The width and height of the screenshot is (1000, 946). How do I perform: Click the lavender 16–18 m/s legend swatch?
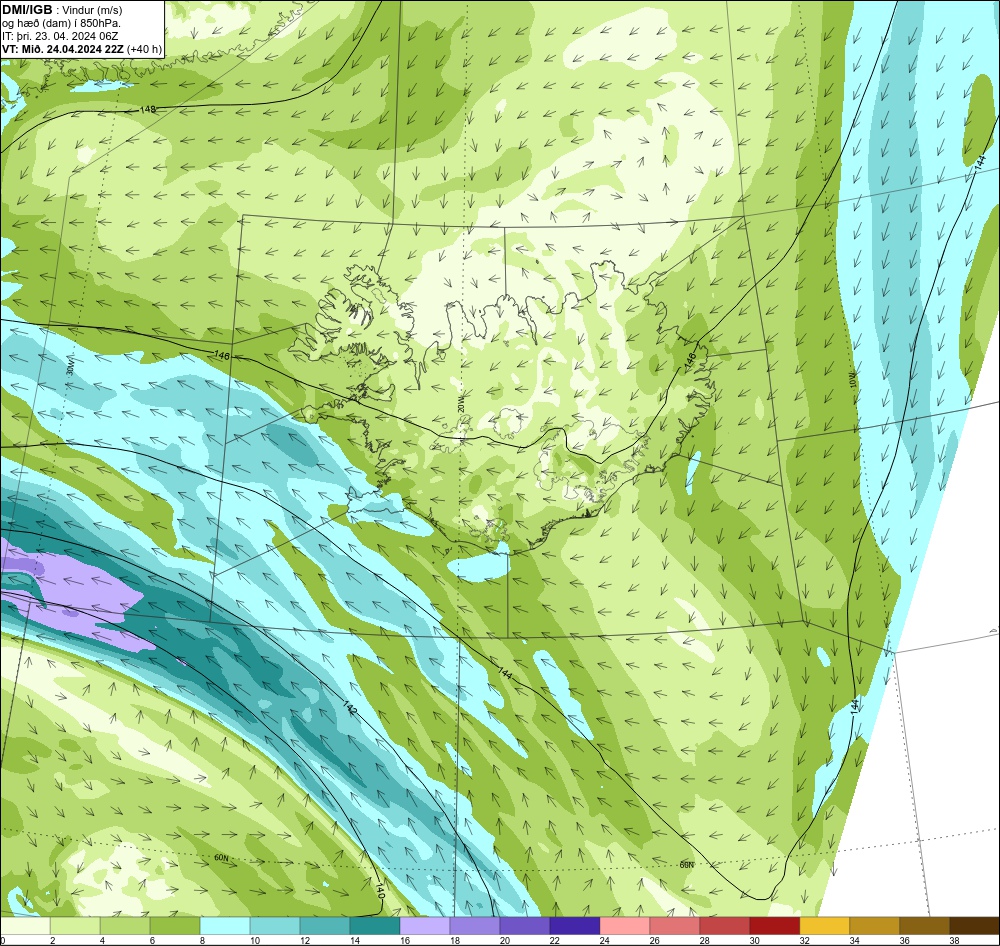coord(425,926)
